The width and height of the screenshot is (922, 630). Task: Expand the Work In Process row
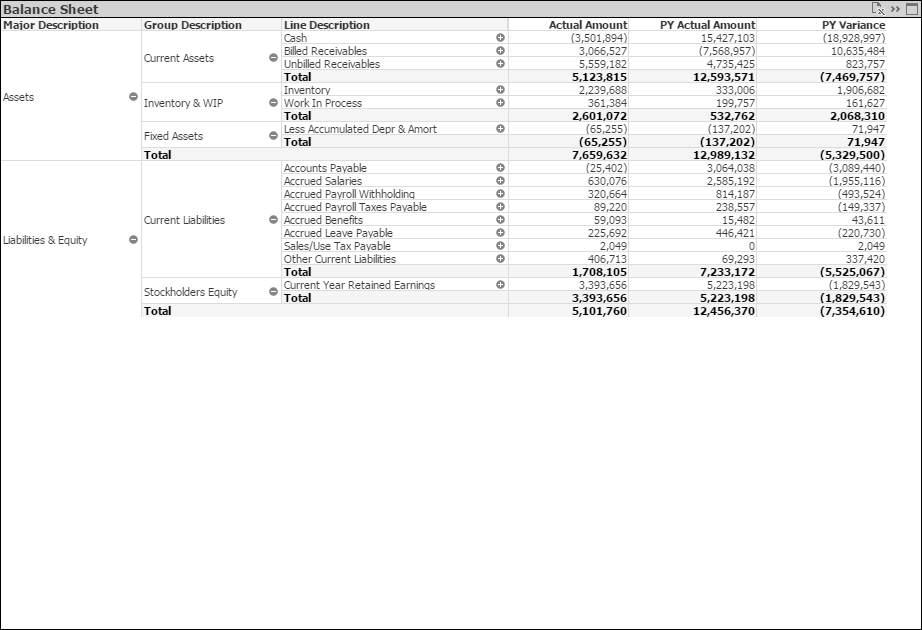pyautogui.click(x=500, y=103)
